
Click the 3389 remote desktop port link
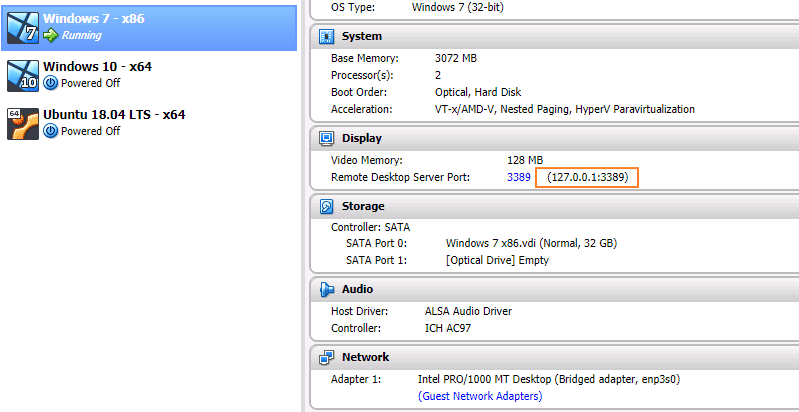click(x=519, y=178)
